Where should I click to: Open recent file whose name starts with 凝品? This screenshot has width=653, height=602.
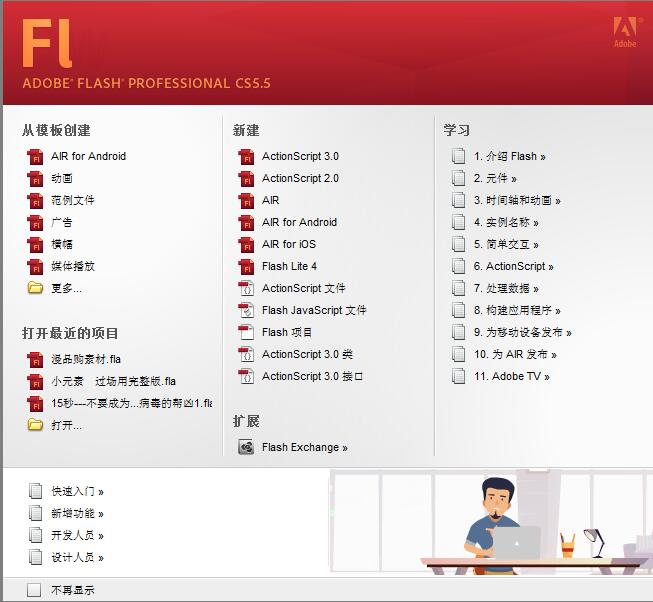(x=86, y=359)
